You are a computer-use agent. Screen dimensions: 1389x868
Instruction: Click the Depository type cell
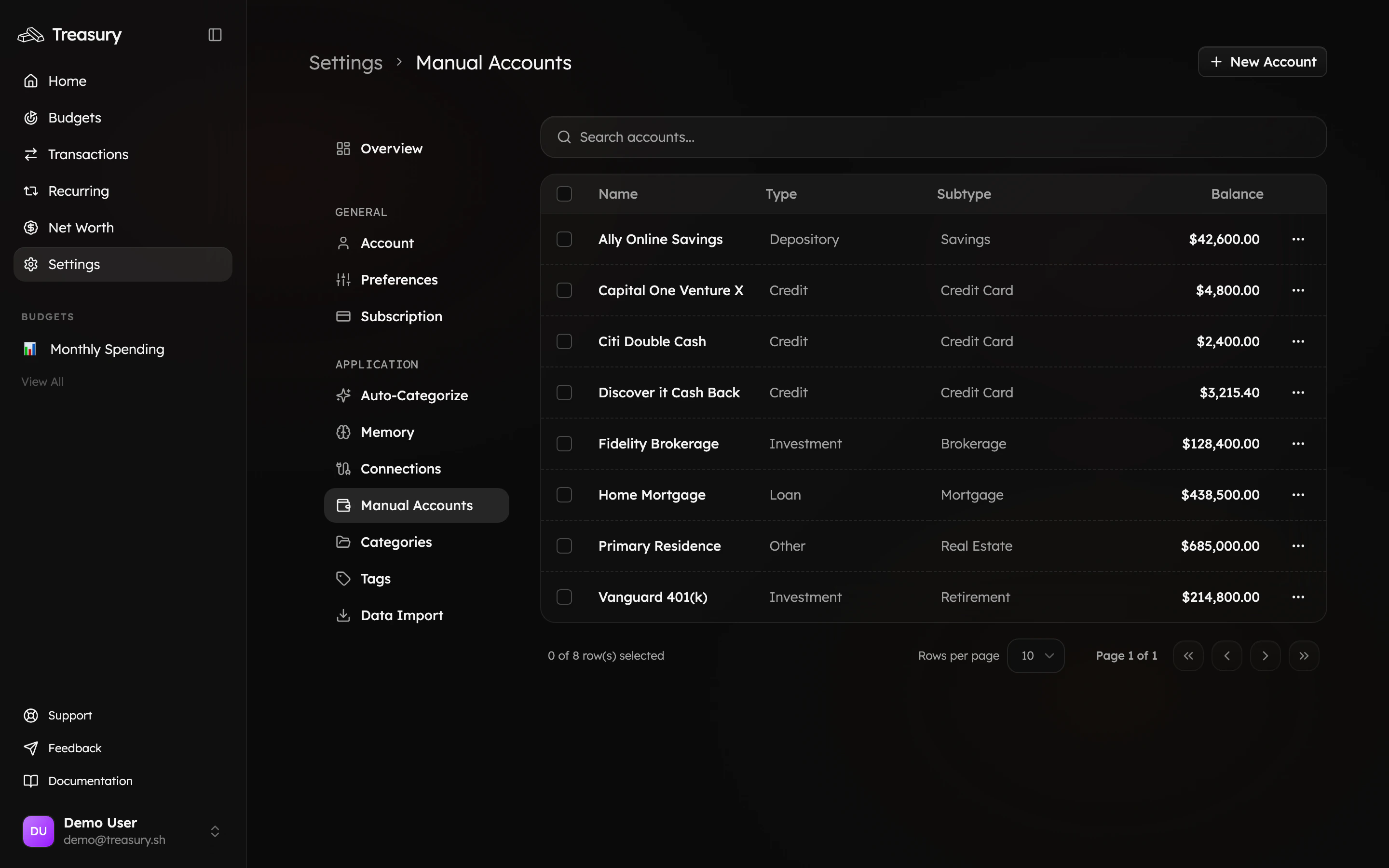coord(804,239)
